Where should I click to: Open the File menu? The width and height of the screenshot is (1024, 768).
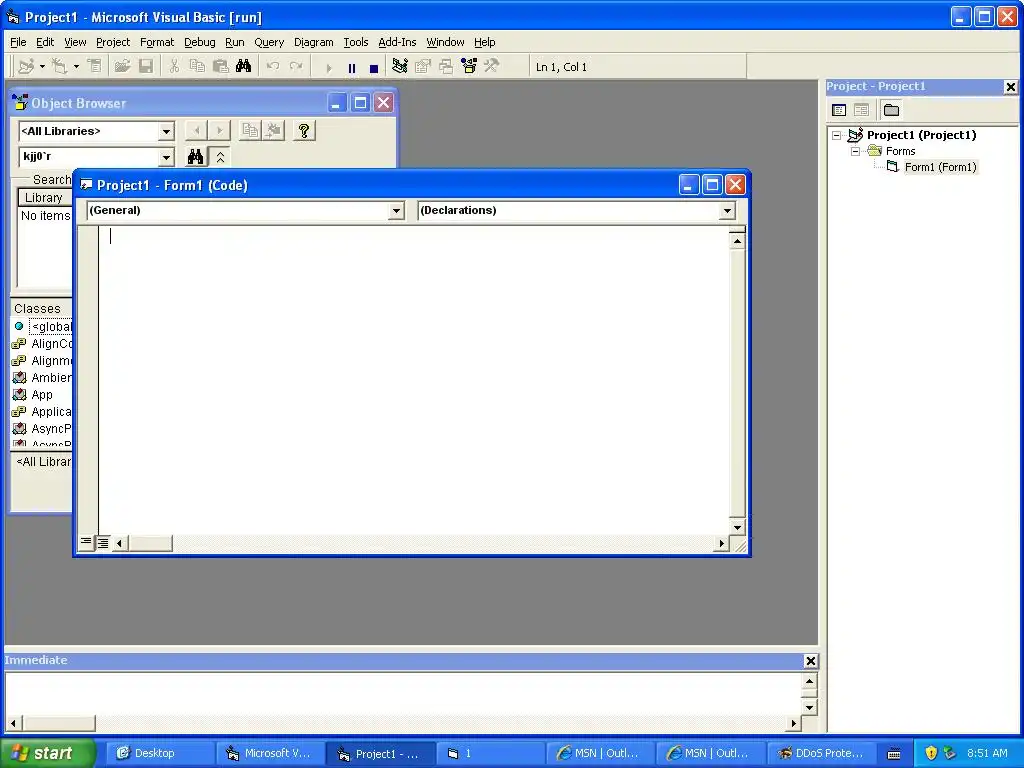click(18, 42)
